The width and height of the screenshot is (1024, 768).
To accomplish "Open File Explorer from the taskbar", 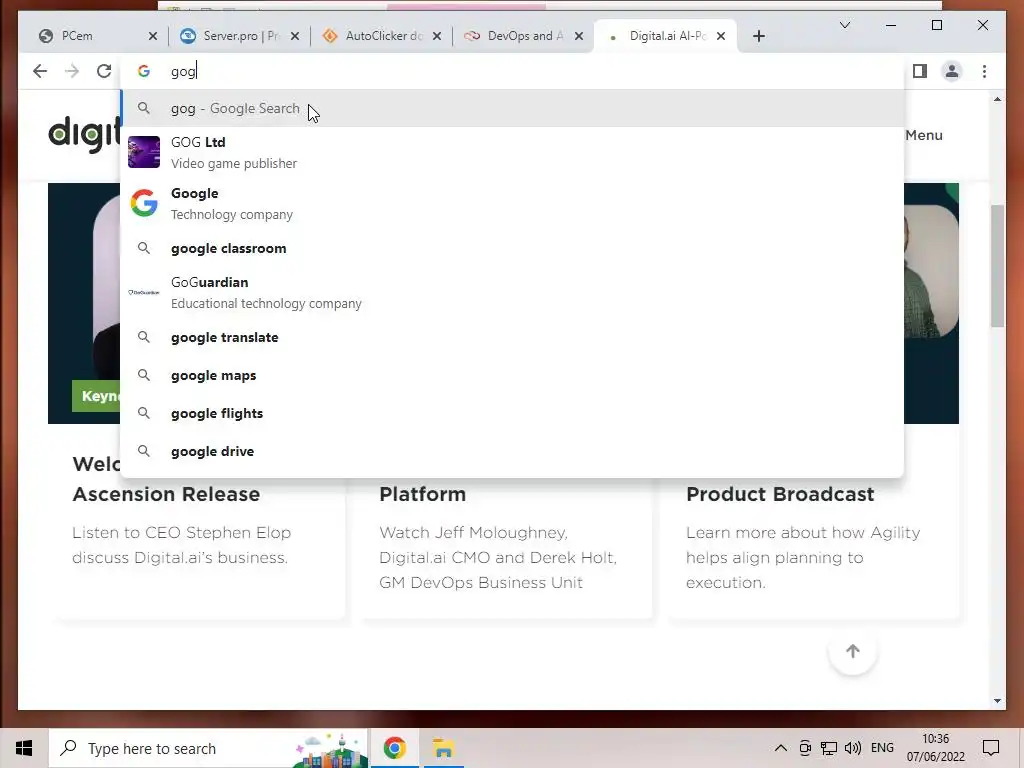I will pyautogui.click(x=443, y=748).
